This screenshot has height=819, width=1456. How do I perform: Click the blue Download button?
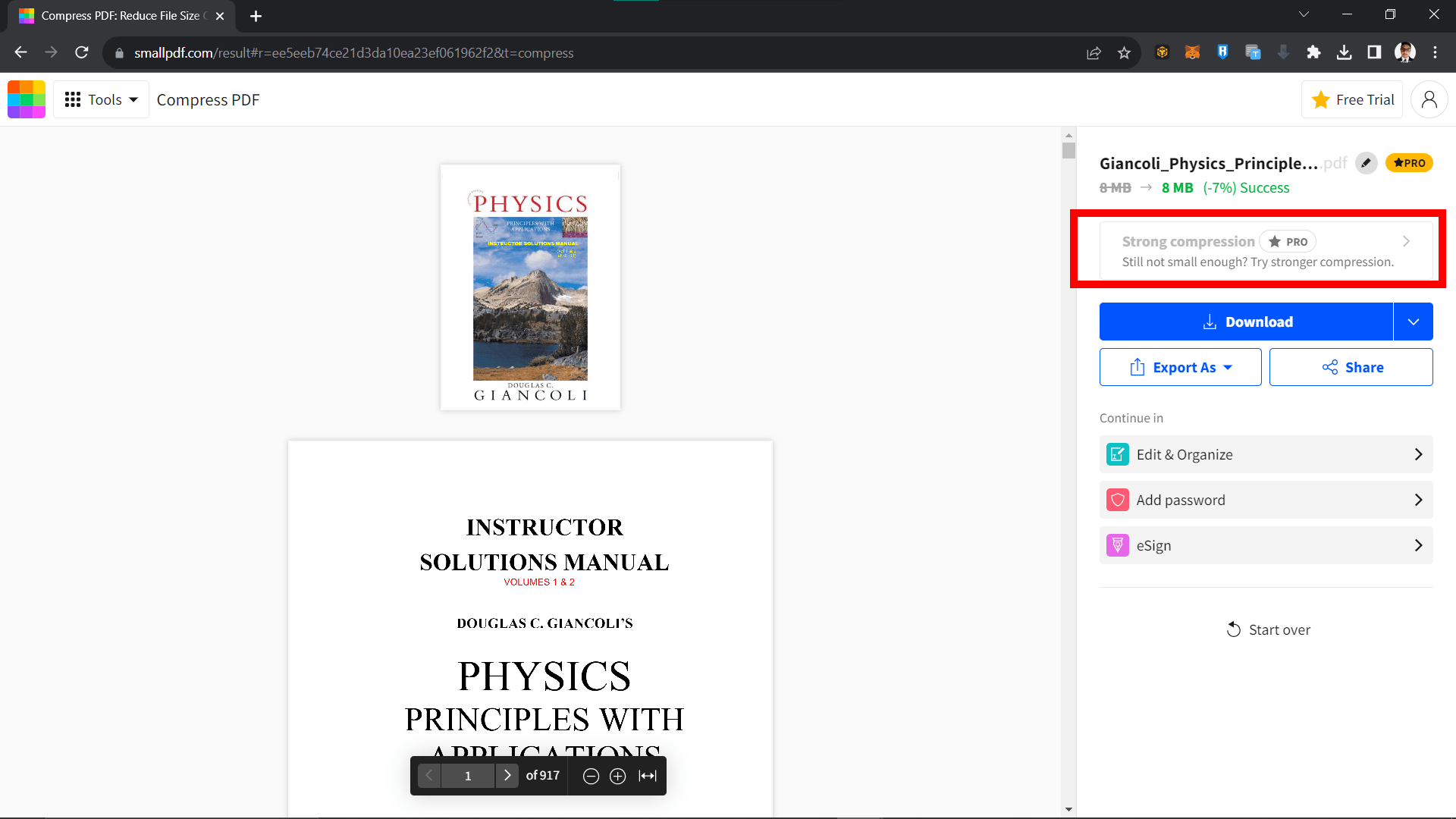pyautogui.click(x=1247, y=322)
